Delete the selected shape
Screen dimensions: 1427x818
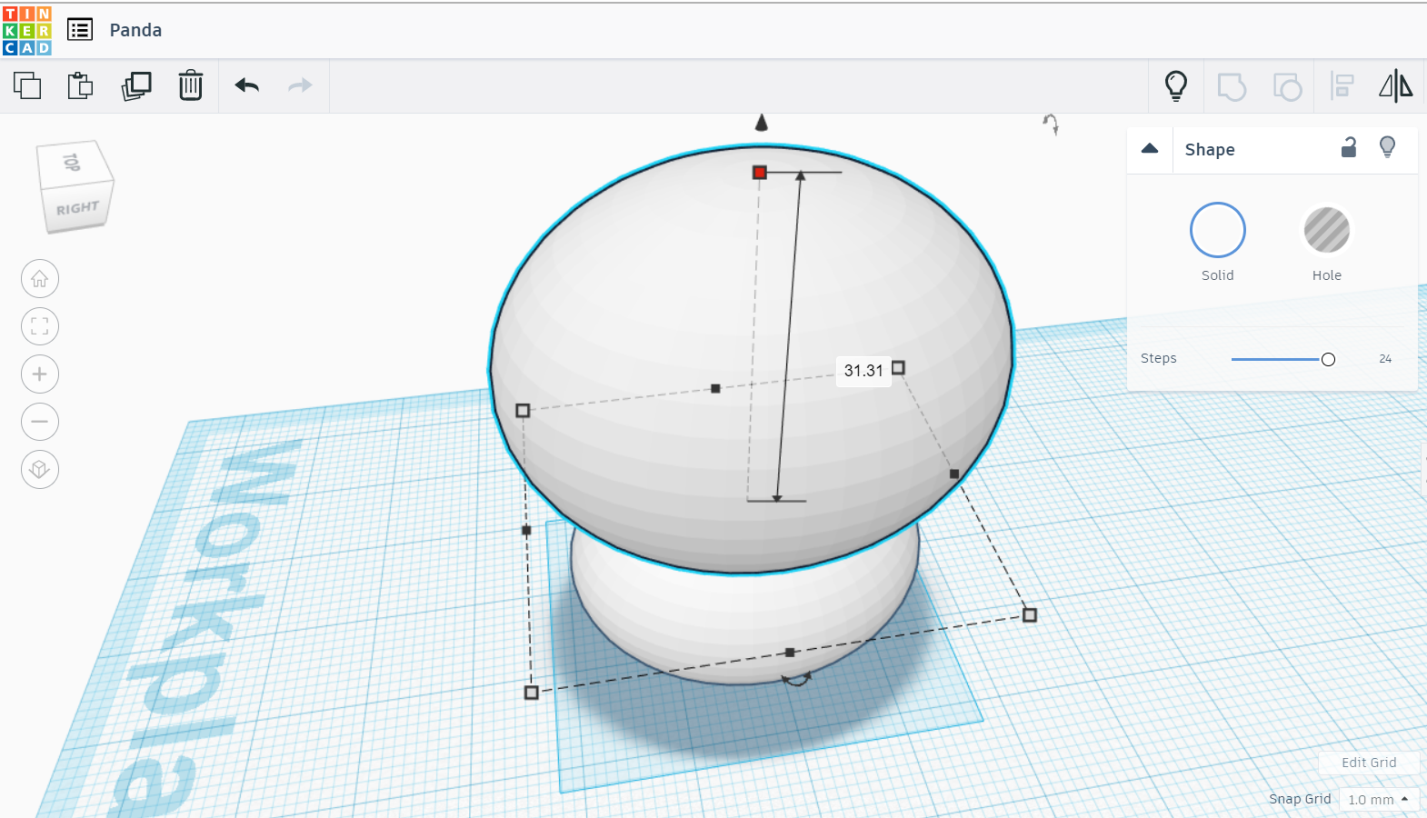[190, 85]
